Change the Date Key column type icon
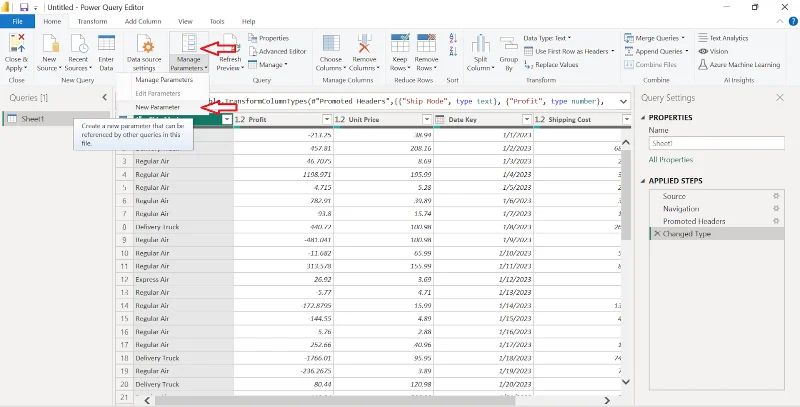 (440, 119)
